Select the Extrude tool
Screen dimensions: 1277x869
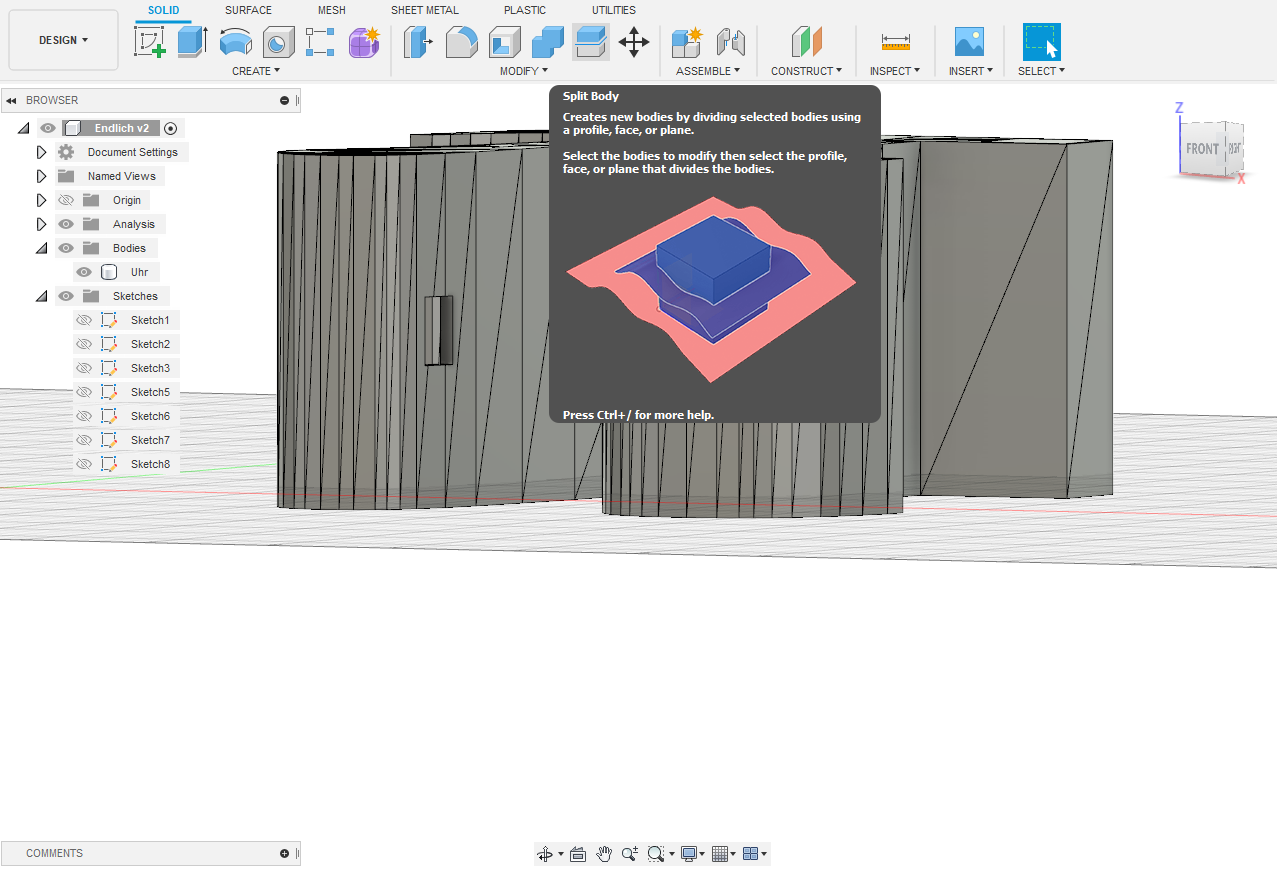(190, 42)
